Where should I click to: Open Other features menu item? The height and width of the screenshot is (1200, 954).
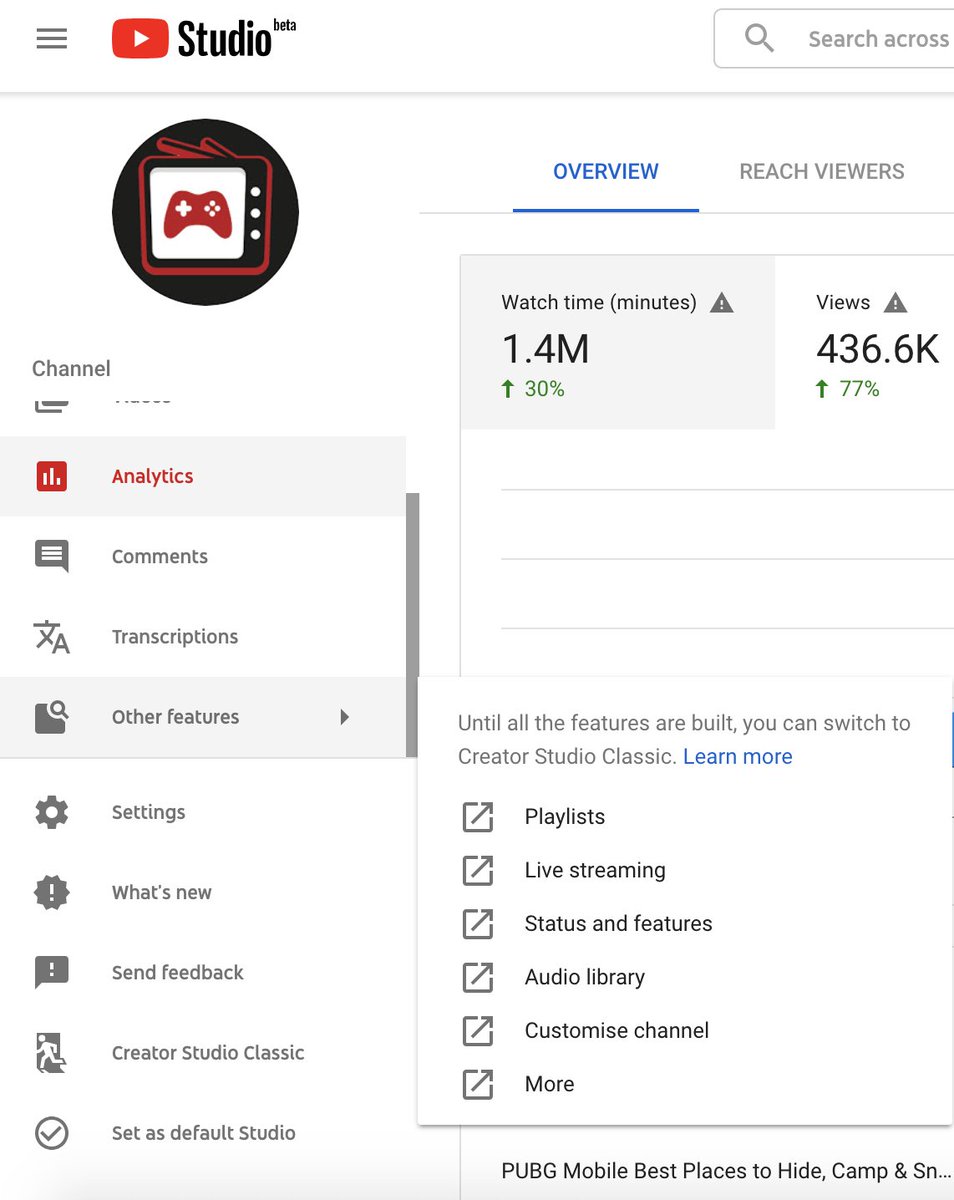203,716
